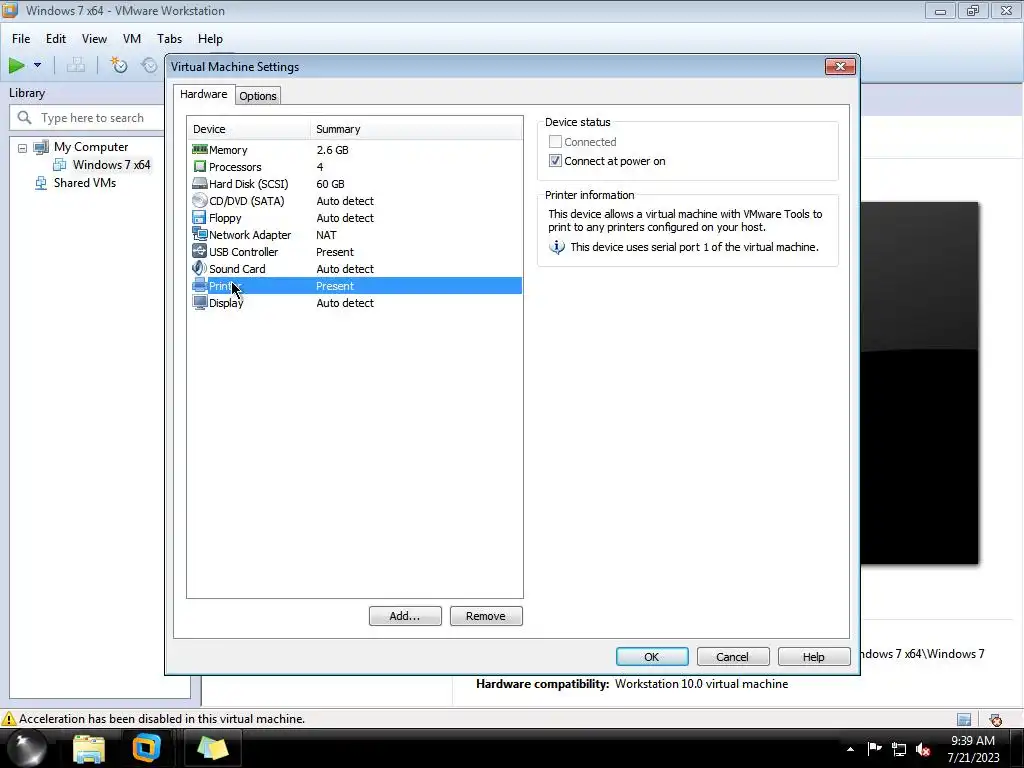Click the Shared VMs icon in Library

(41, 183)
